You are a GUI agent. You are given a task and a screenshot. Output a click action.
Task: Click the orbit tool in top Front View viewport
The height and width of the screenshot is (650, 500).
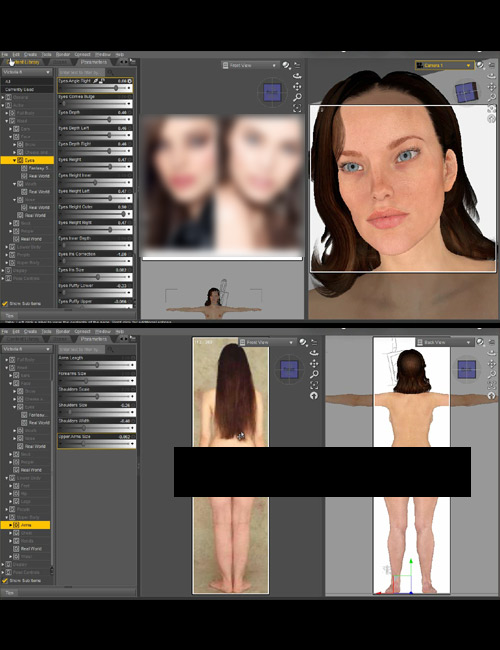pos(297,76)
